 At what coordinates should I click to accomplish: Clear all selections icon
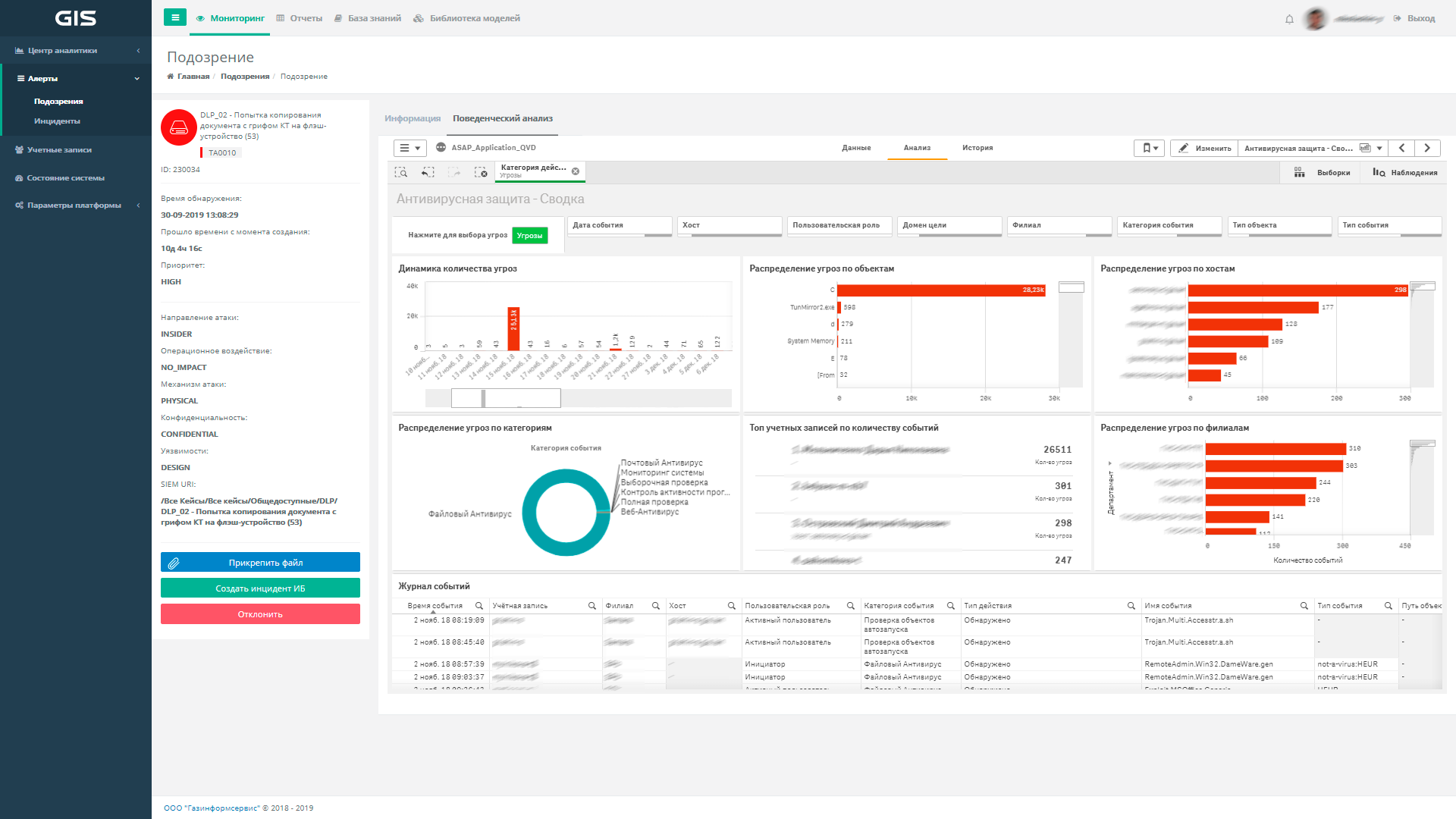tap(481, 173)
